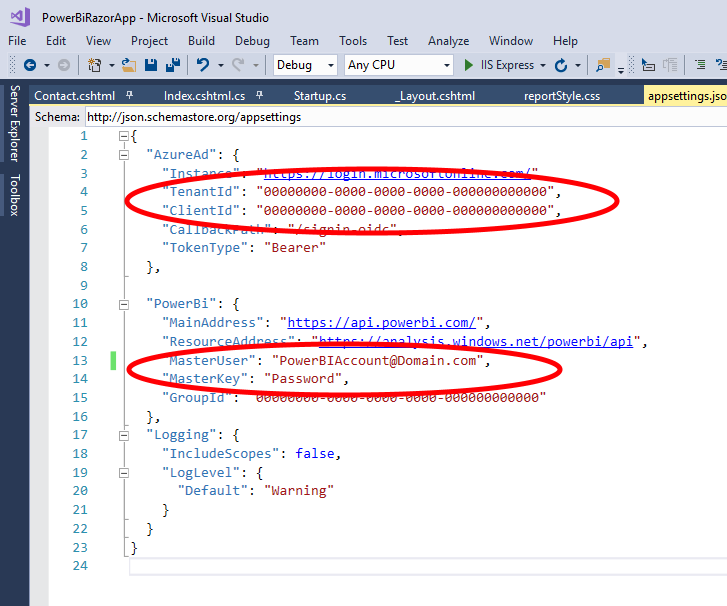The width and height of the screenshot is (727, 606).
Task: Open the Team menu
Action: [304, 41]
